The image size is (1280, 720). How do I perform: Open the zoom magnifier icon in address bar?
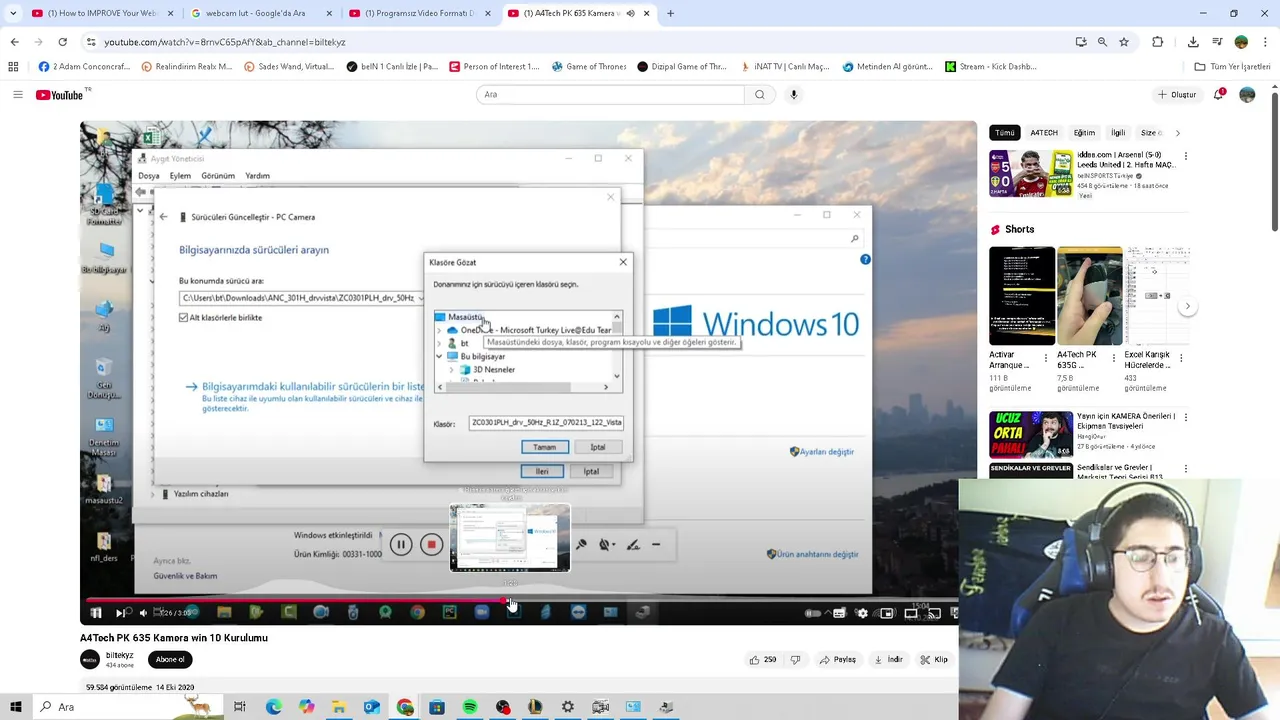(1102, 42)
